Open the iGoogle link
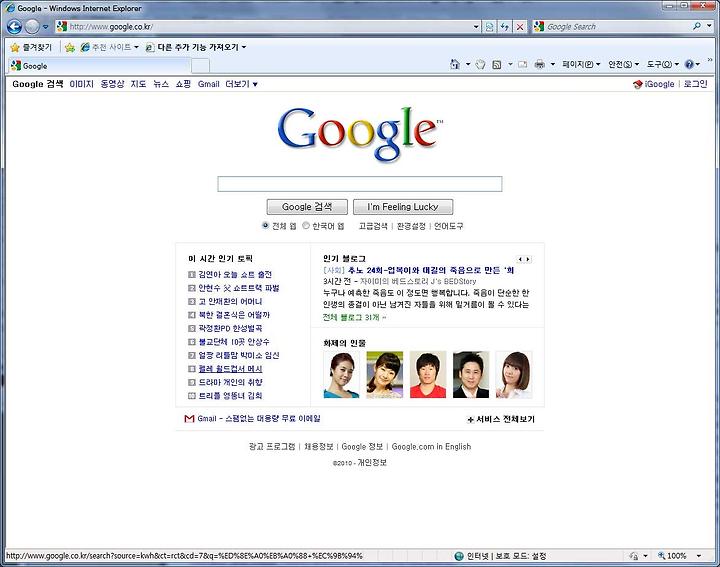Viewport: 720px width, 567px height. (654, 84)
